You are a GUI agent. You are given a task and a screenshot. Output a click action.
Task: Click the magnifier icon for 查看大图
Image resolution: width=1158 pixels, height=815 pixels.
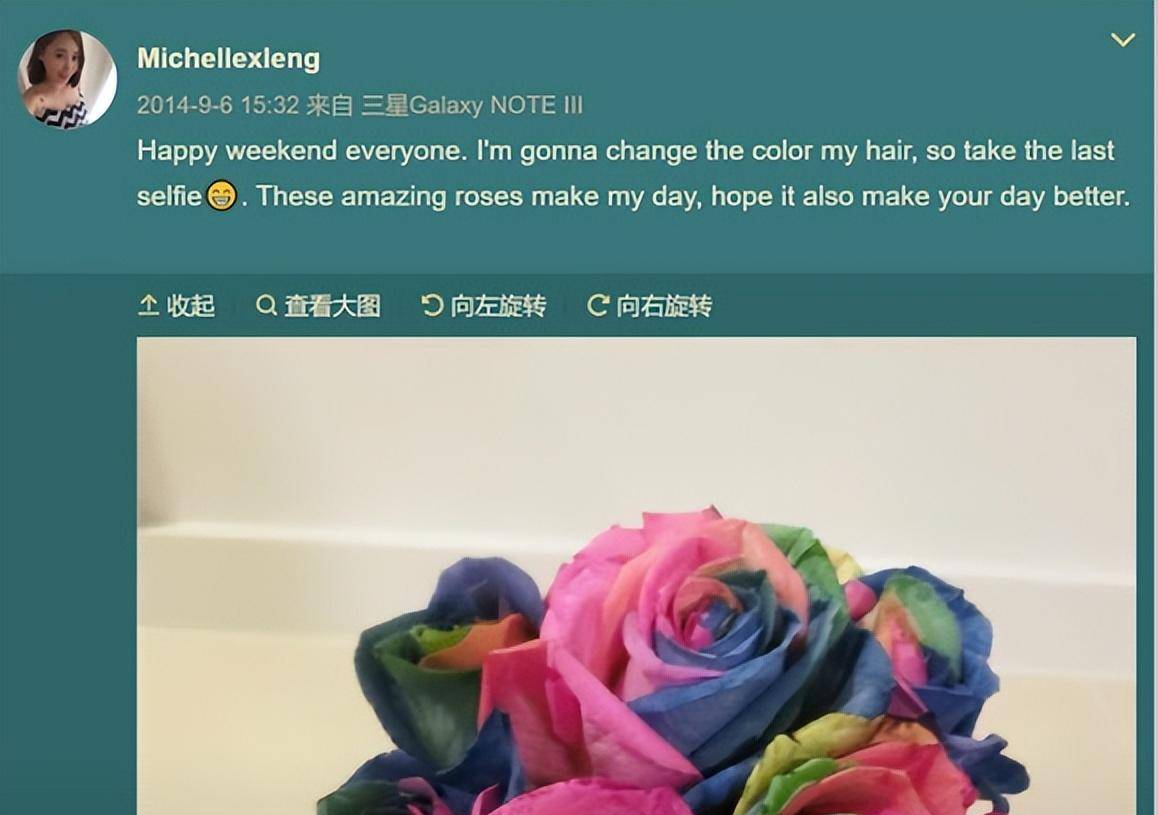pos(265,305)
